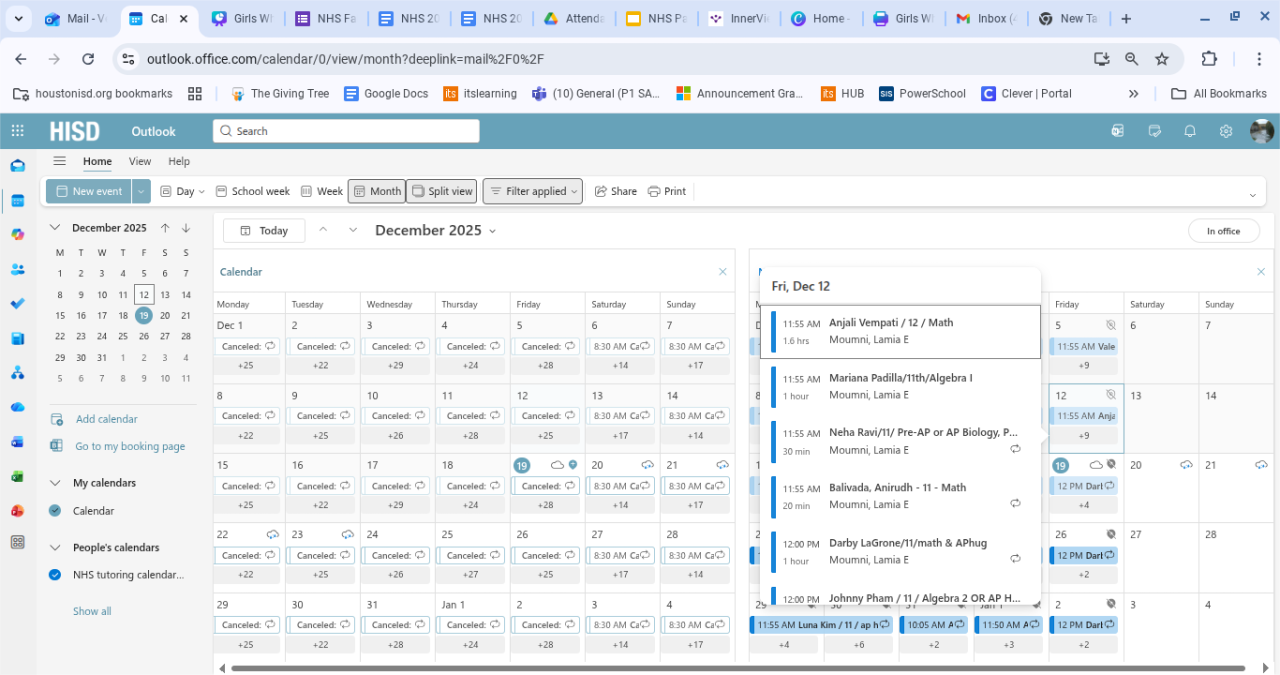Click the In office status button

tap(1223, 231)
